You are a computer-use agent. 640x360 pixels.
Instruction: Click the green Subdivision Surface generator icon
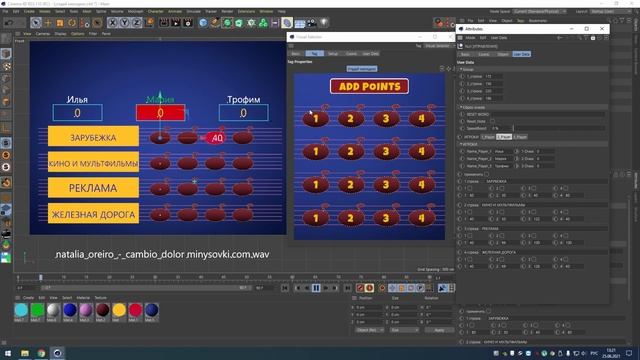[227, 23]
